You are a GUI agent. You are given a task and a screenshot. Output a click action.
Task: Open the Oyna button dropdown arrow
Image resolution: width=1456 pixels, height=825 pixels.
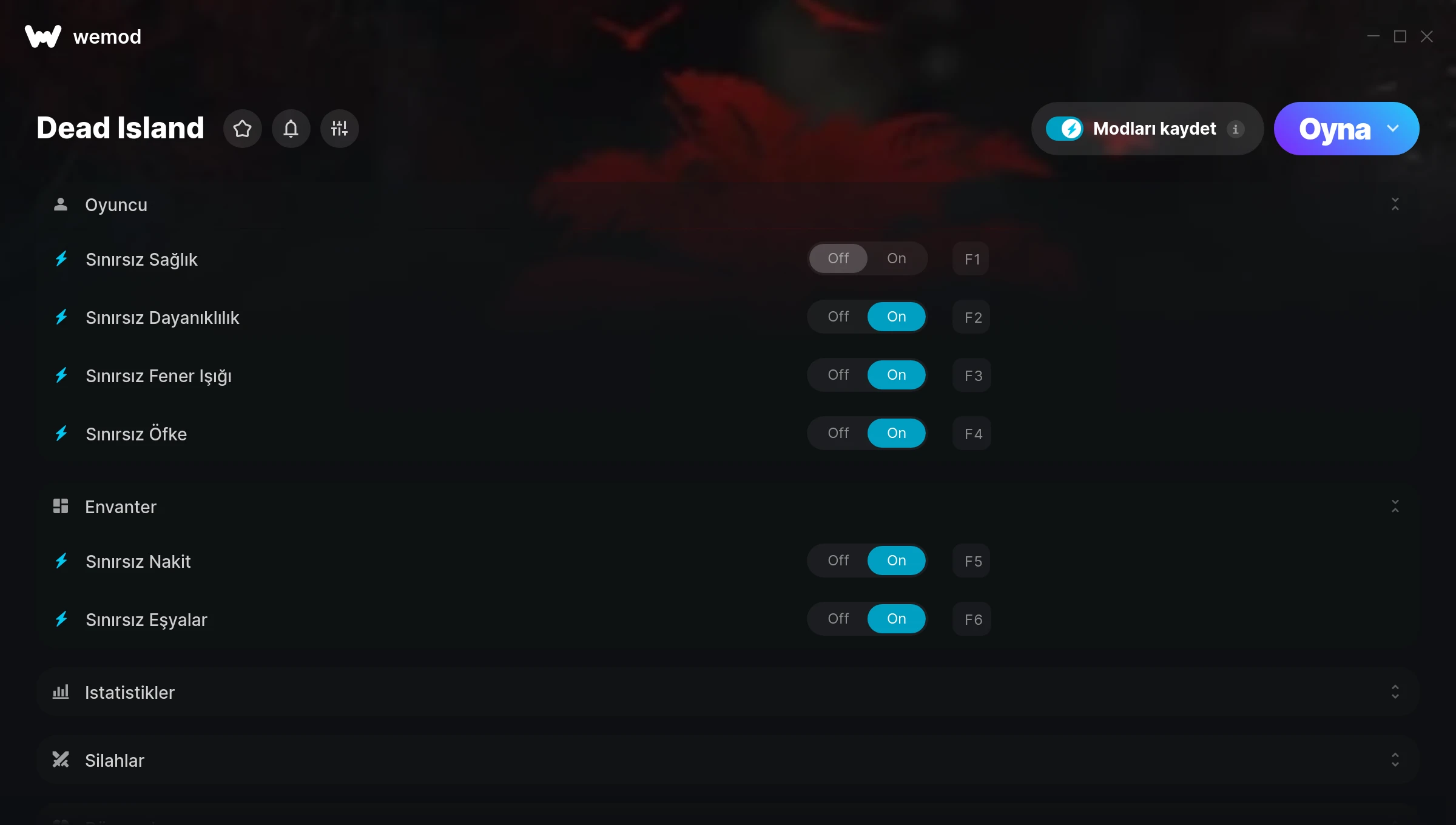pyautogui.click(x=1393, y=129)
